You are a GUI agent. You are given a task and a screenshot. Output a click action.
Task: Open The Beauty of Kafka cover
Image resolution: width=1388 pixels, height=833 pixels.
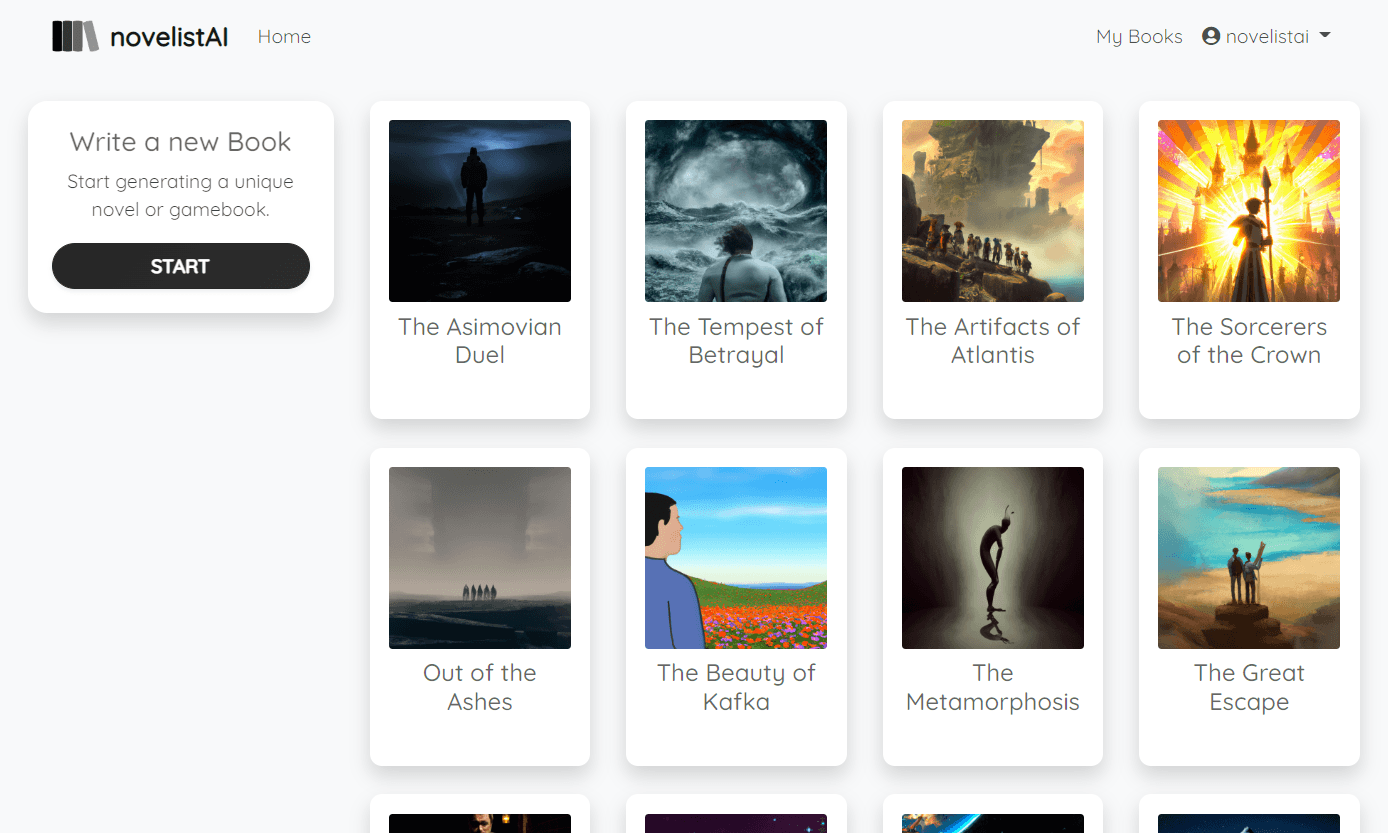736,558
